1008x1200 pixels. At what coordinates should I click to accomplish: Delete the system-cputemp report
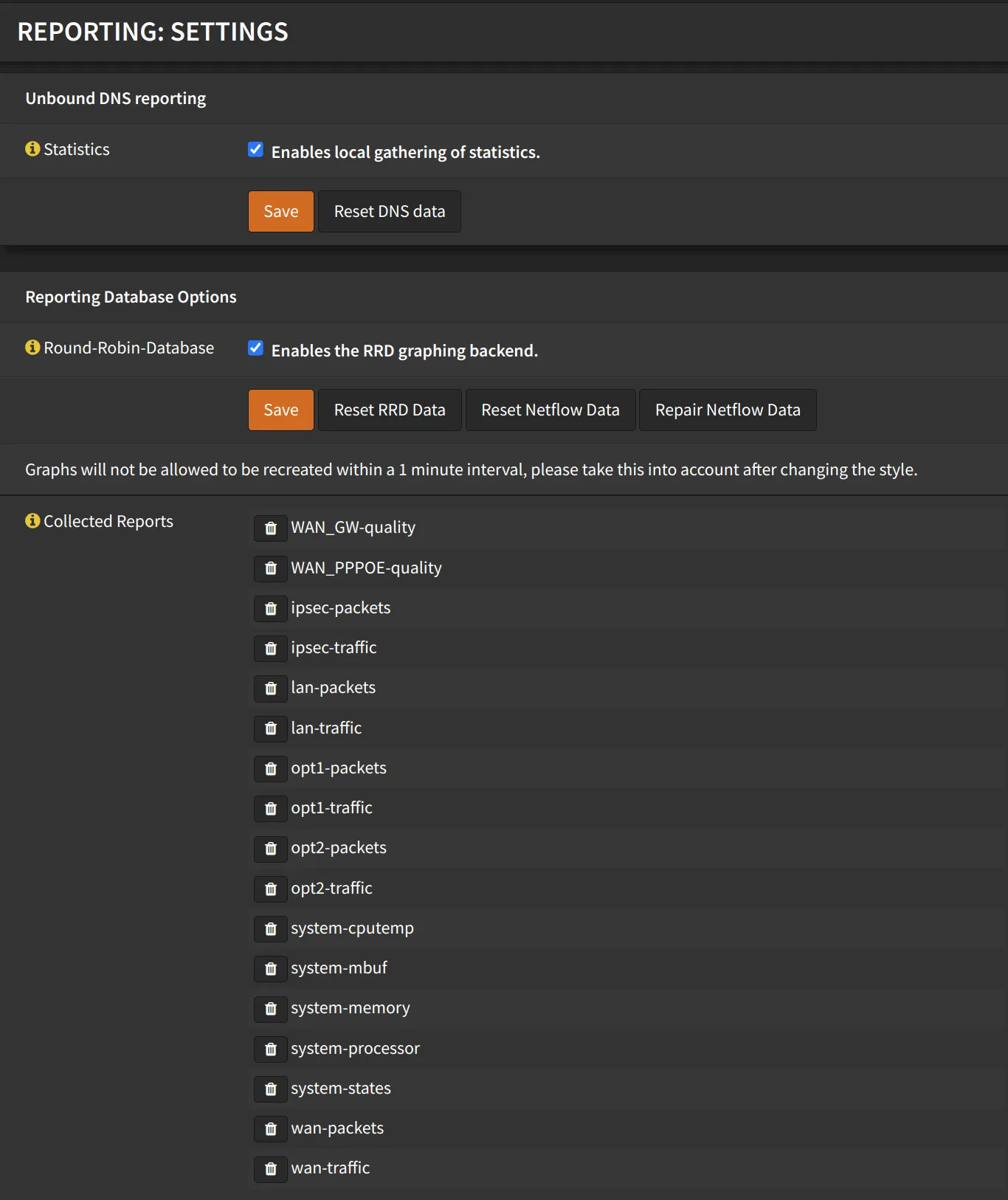point(271,928)
